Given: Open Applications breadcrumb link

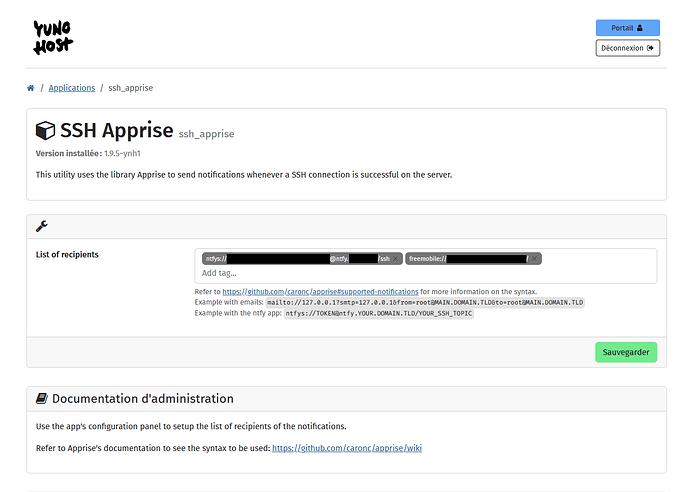Looking at the screenshot, I should [72, 88].
